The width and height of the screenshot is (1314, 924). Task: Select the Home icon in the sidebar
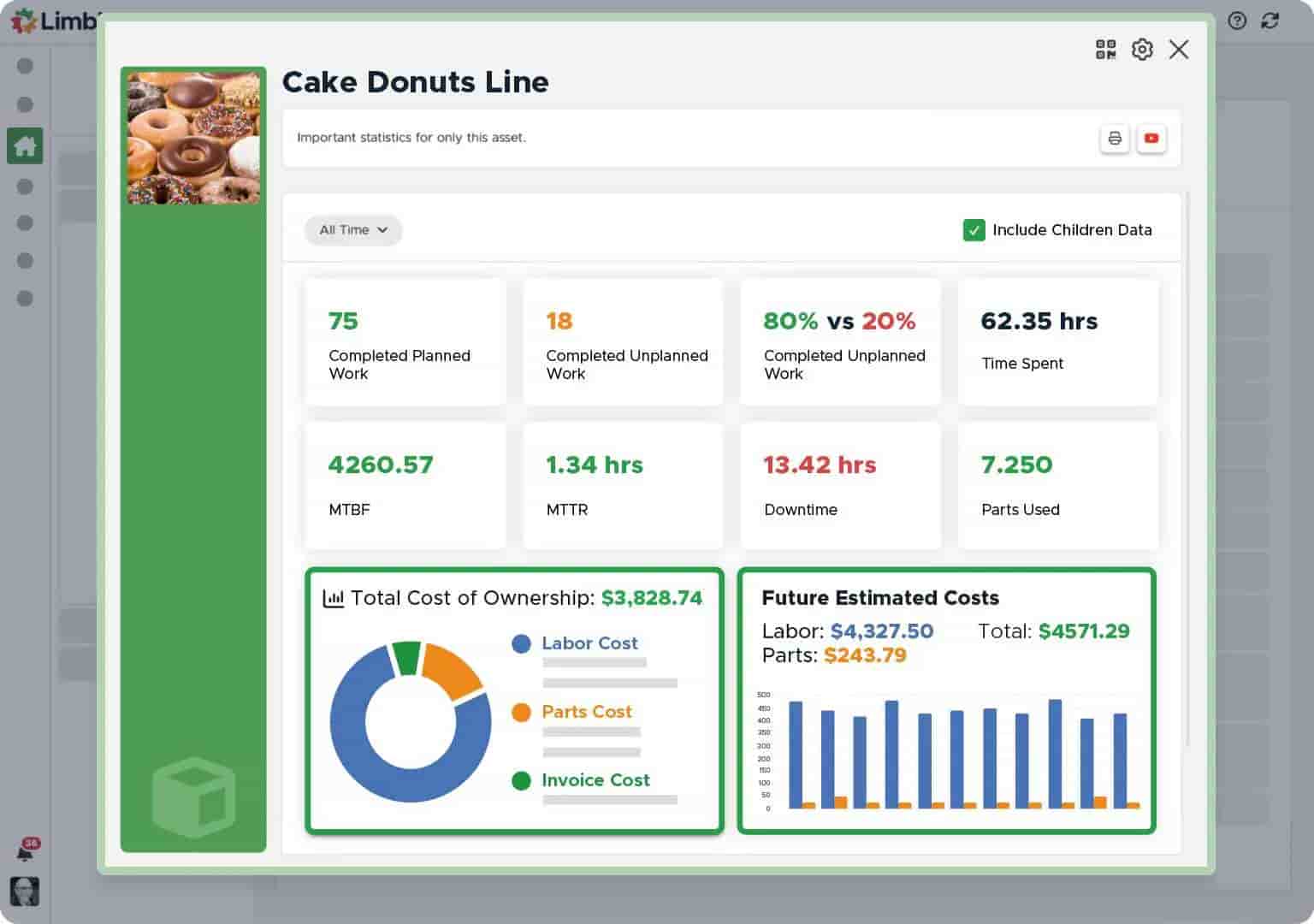pyautogui.click(x=25, y=145)
